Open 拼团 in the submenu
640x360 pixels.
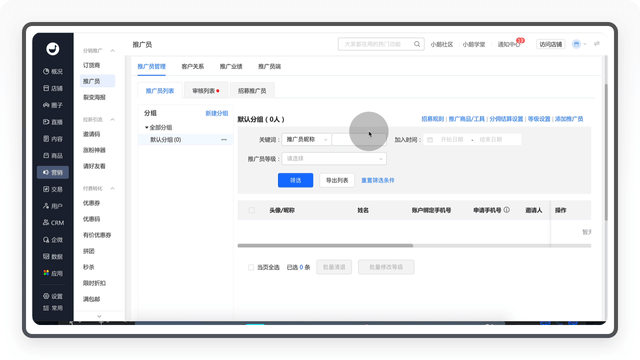coord(89,251)
